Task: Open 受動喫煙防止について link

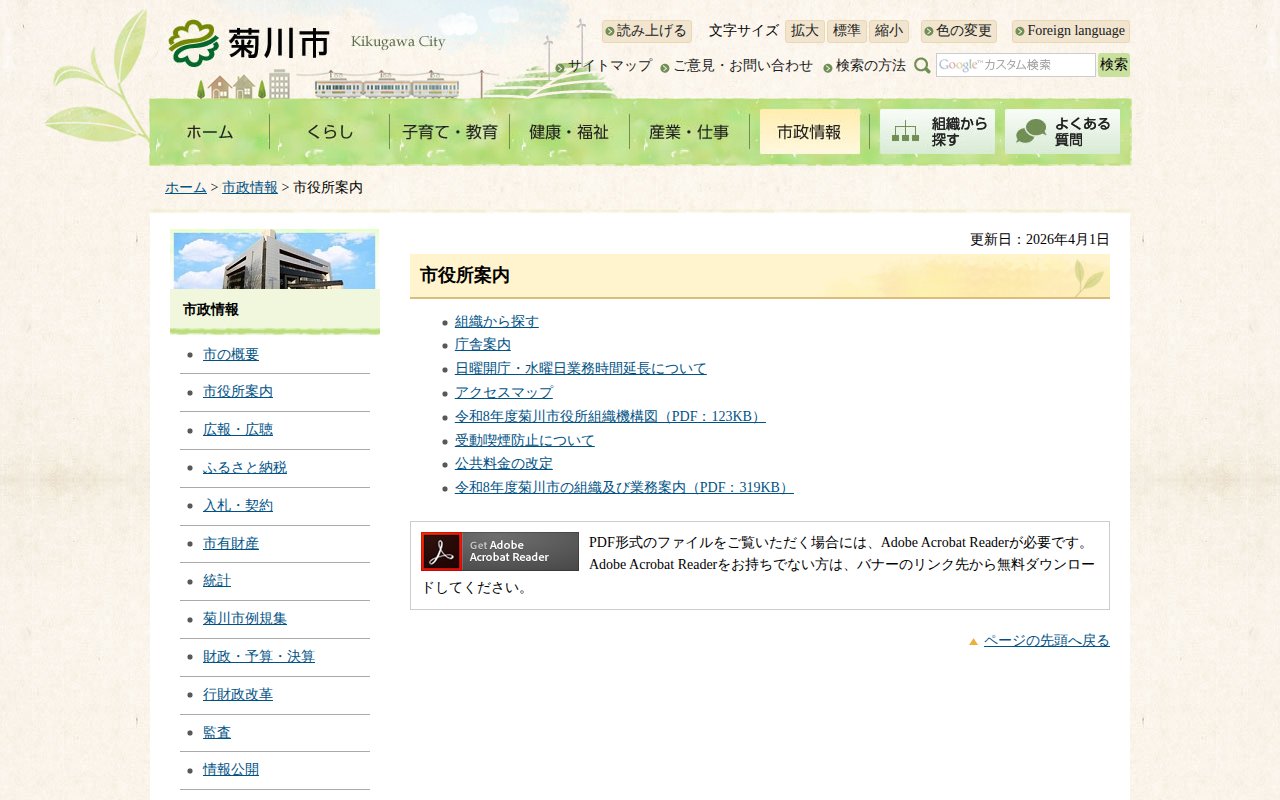Action: click(525, 441)
